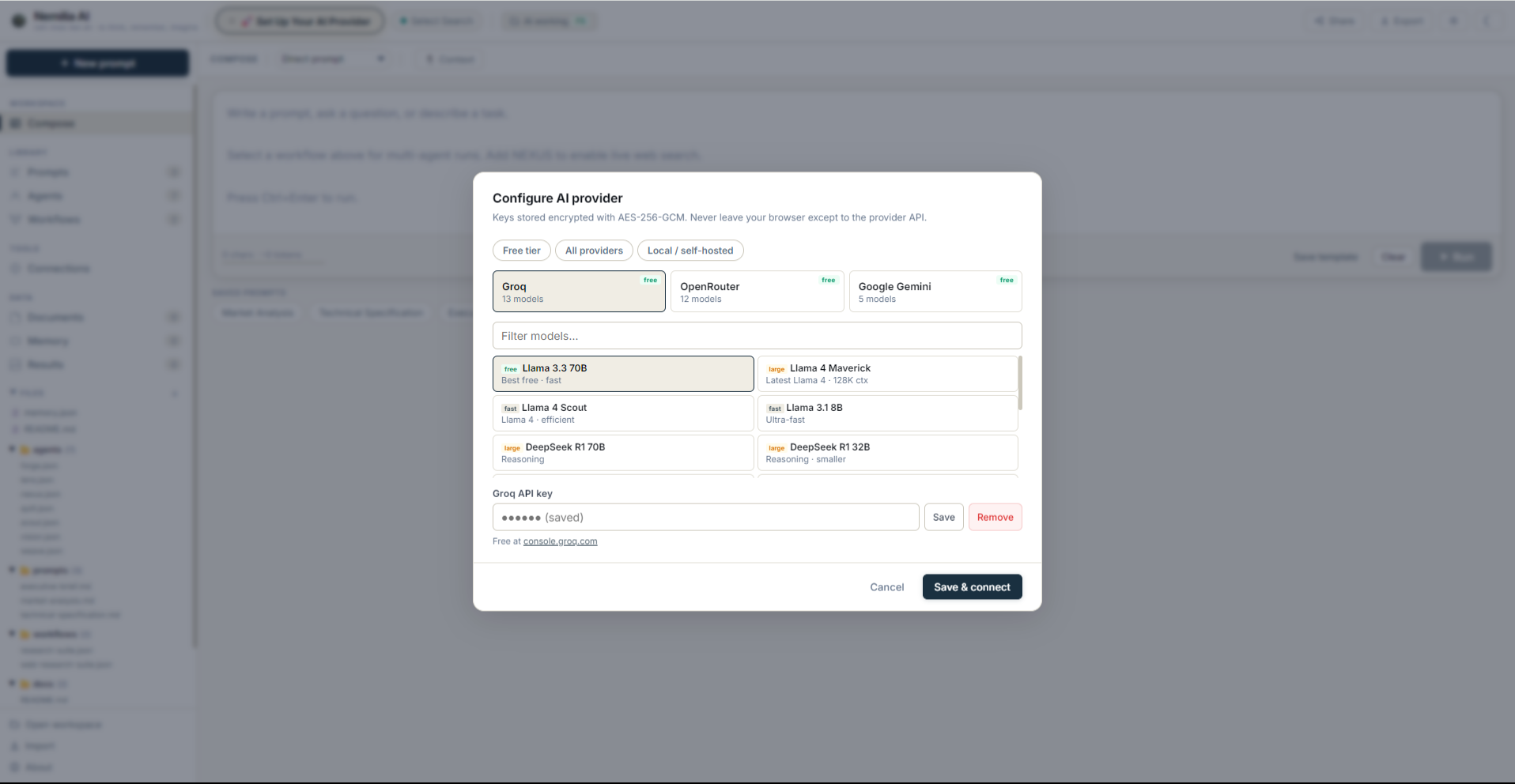The height and width of the screenshot is (784, 1515).
Task: Open the console.groq.com link
Action: click(560, 541)
